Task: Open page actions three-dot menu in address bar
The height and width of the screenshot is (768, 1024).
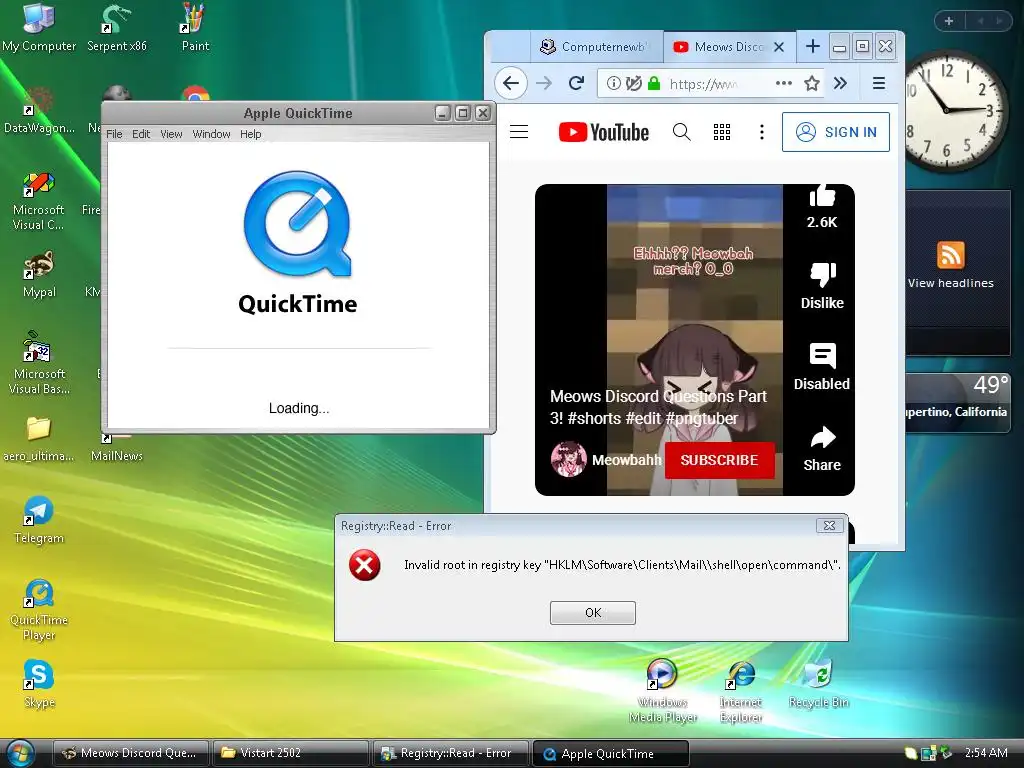Action: (x=784, y=83)
